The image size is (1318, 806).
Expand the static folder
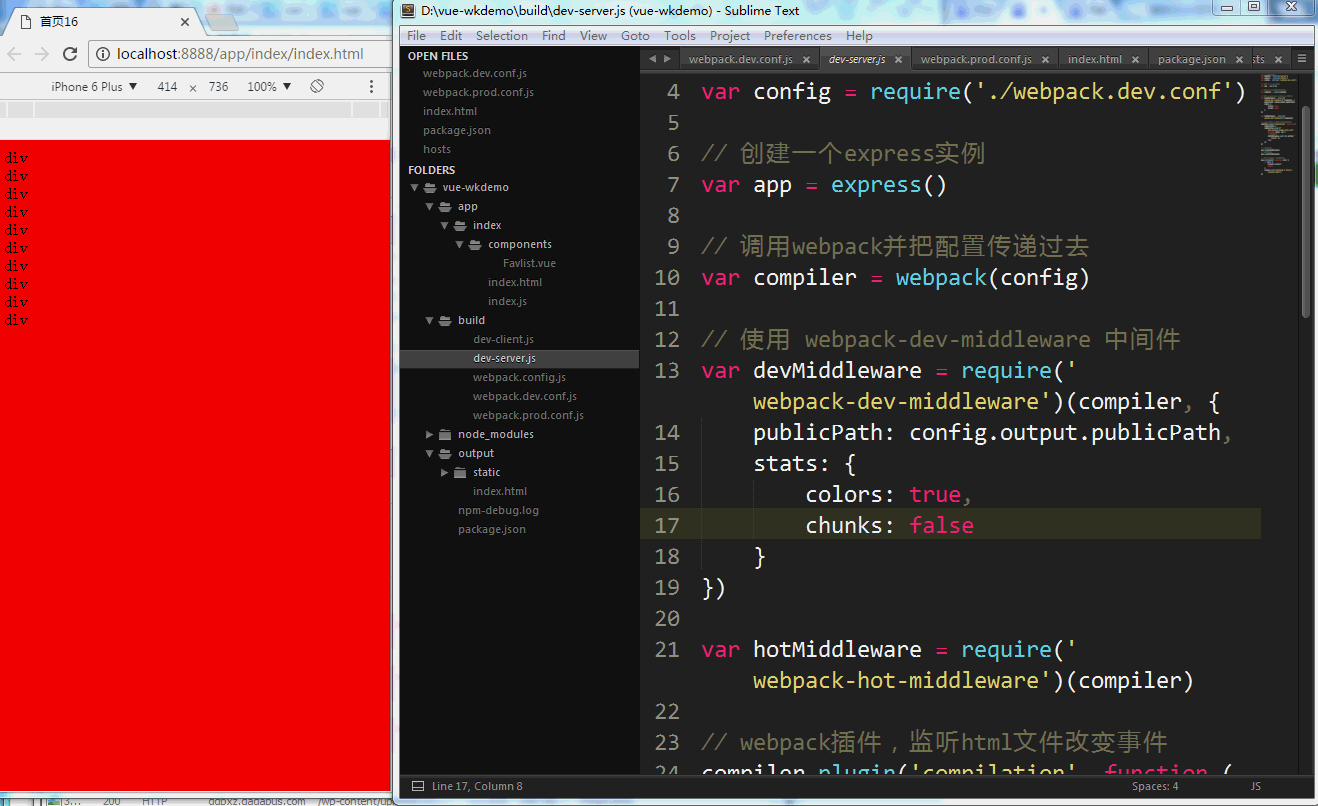click(x=445, y=473)
